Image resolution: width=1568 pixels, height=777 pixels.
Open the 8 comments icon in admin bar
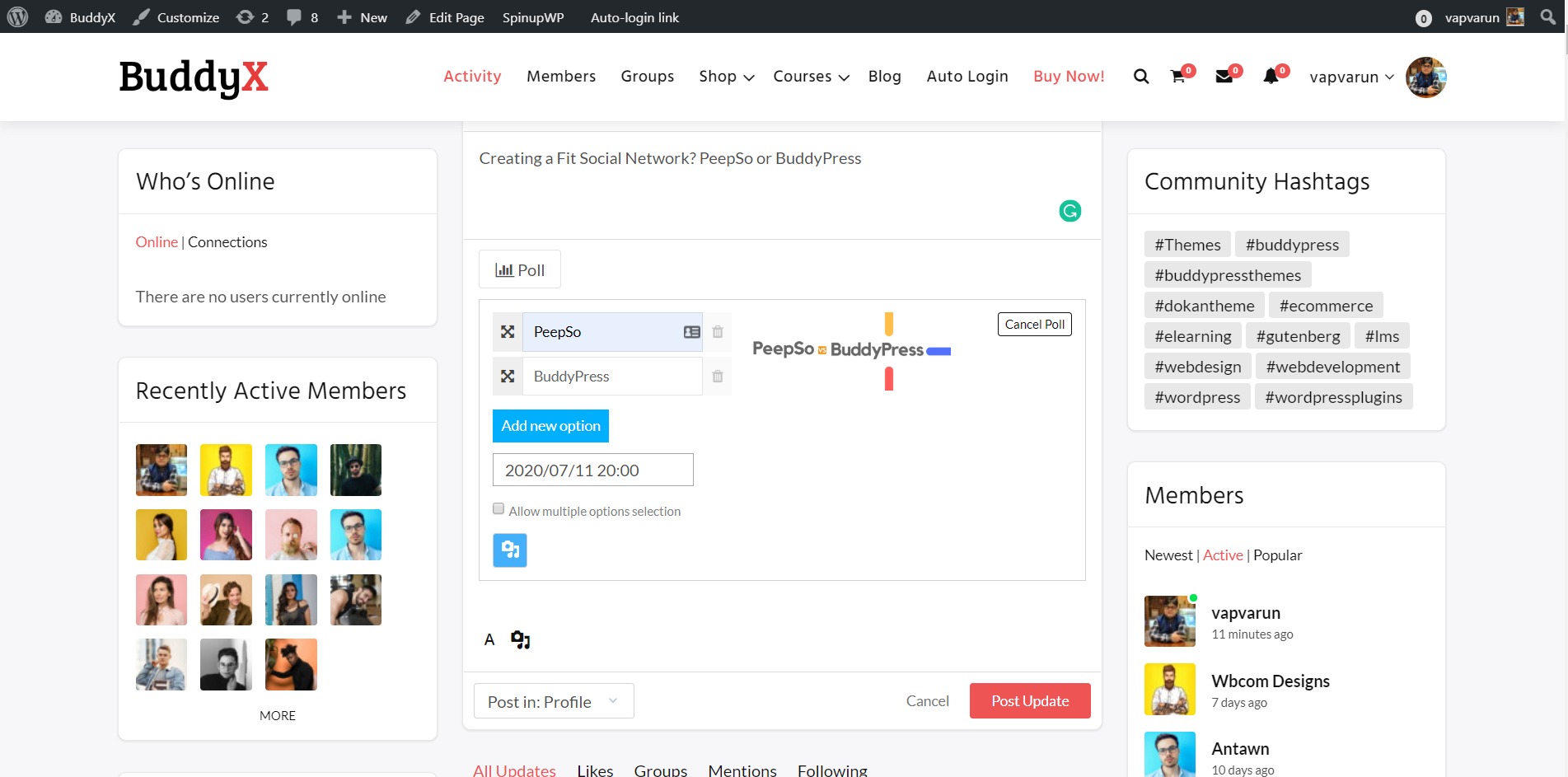tap(302, 17)
